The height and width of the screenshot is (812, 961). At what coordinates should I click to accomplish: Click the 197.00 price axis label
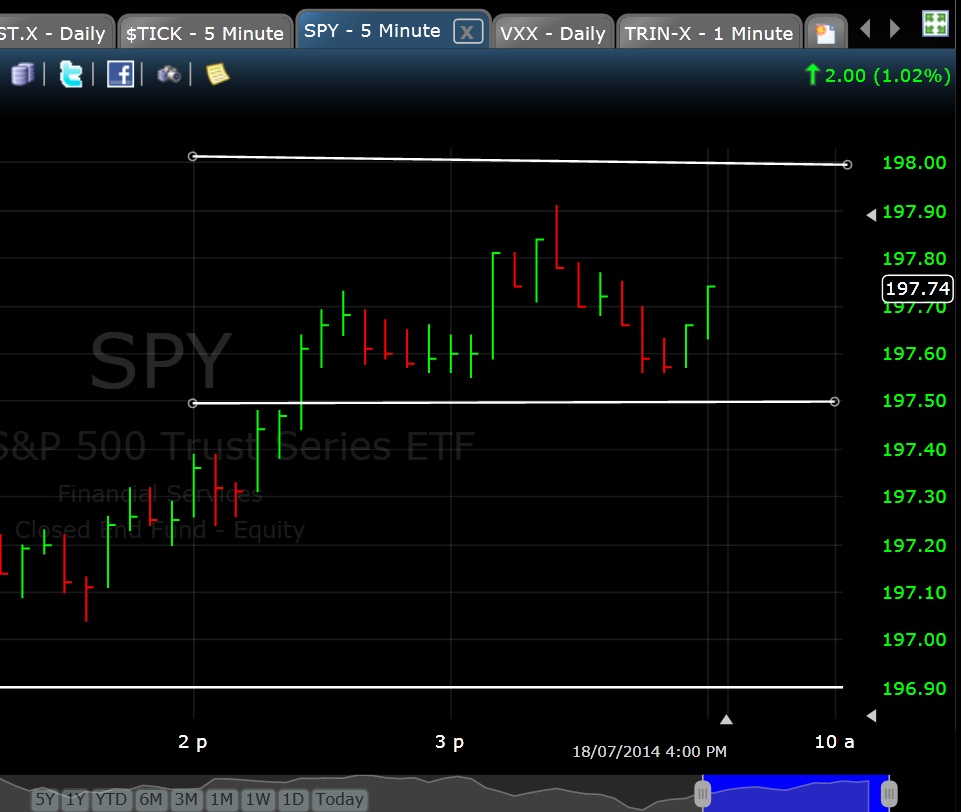click(x=914, y=640)
